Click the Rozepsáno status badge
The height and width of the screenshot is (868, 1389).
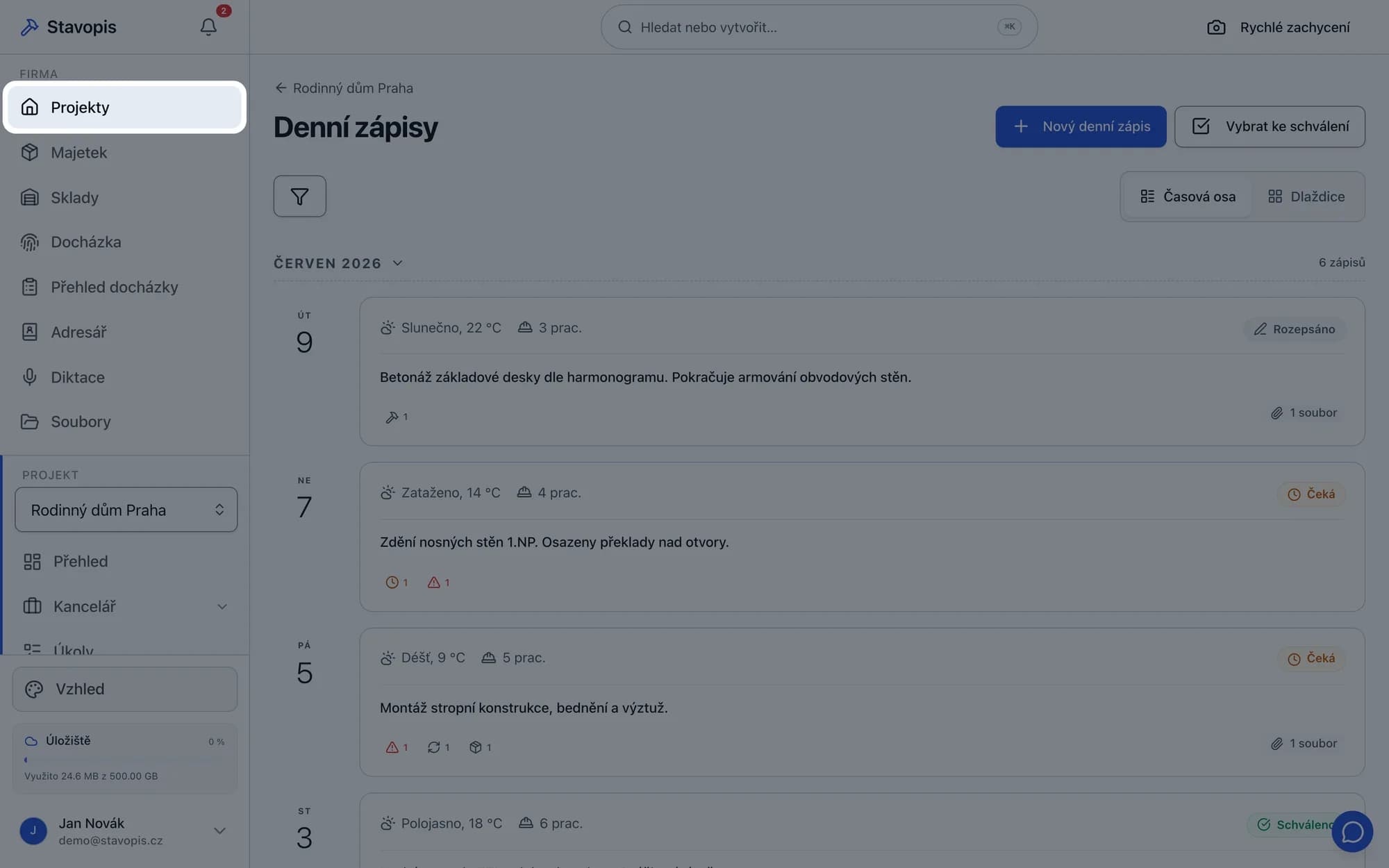(x=1295, y=329)
